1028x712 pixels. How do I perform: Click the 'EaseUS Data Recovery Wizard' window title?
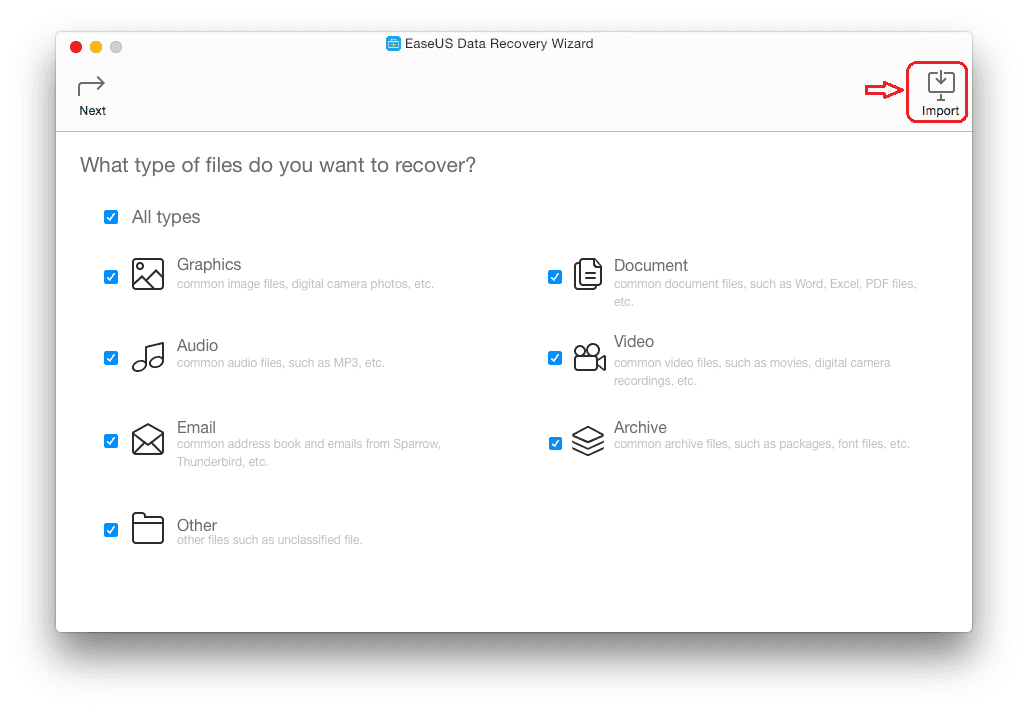click(x=499, y=44)
